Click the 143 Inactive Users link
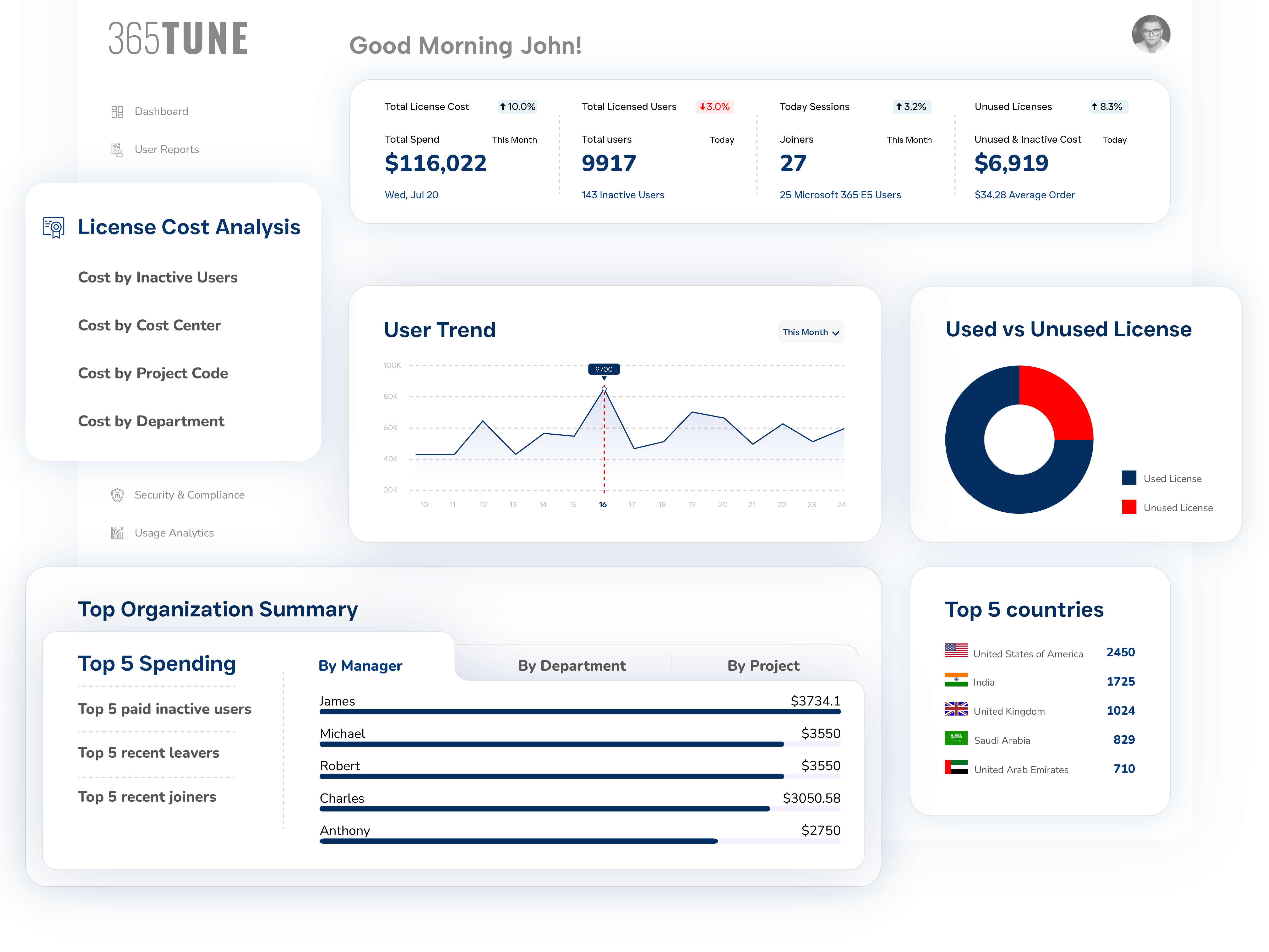Screen dimensions: 1269x952 tap(623, 195)
